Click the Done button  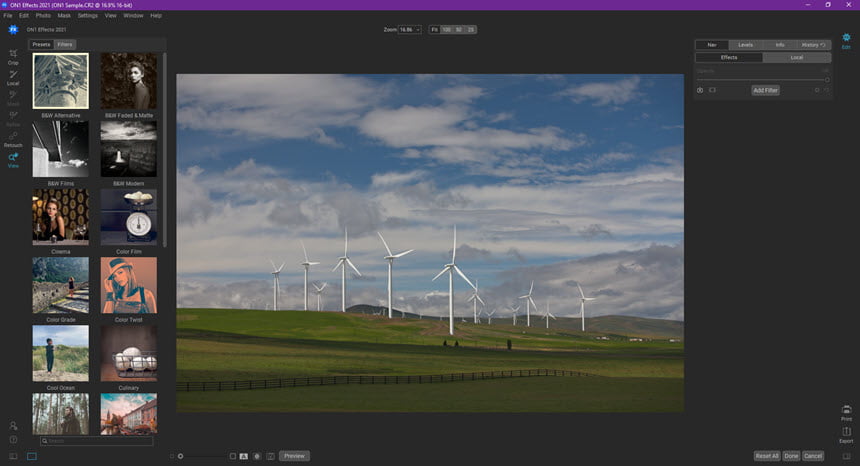click(791, 456)
